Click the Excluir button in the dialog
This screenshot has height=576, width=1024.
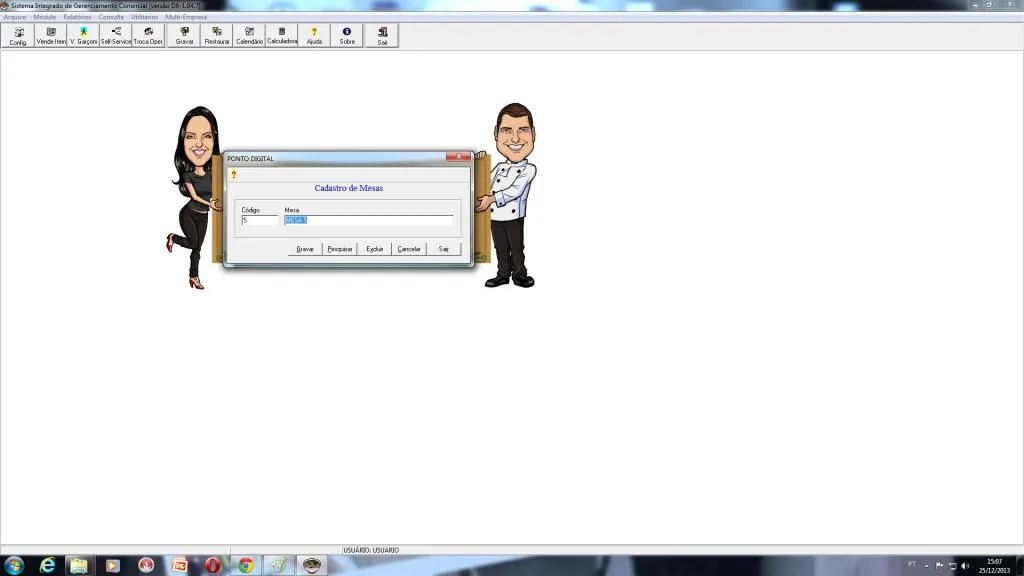coord(374,249)
